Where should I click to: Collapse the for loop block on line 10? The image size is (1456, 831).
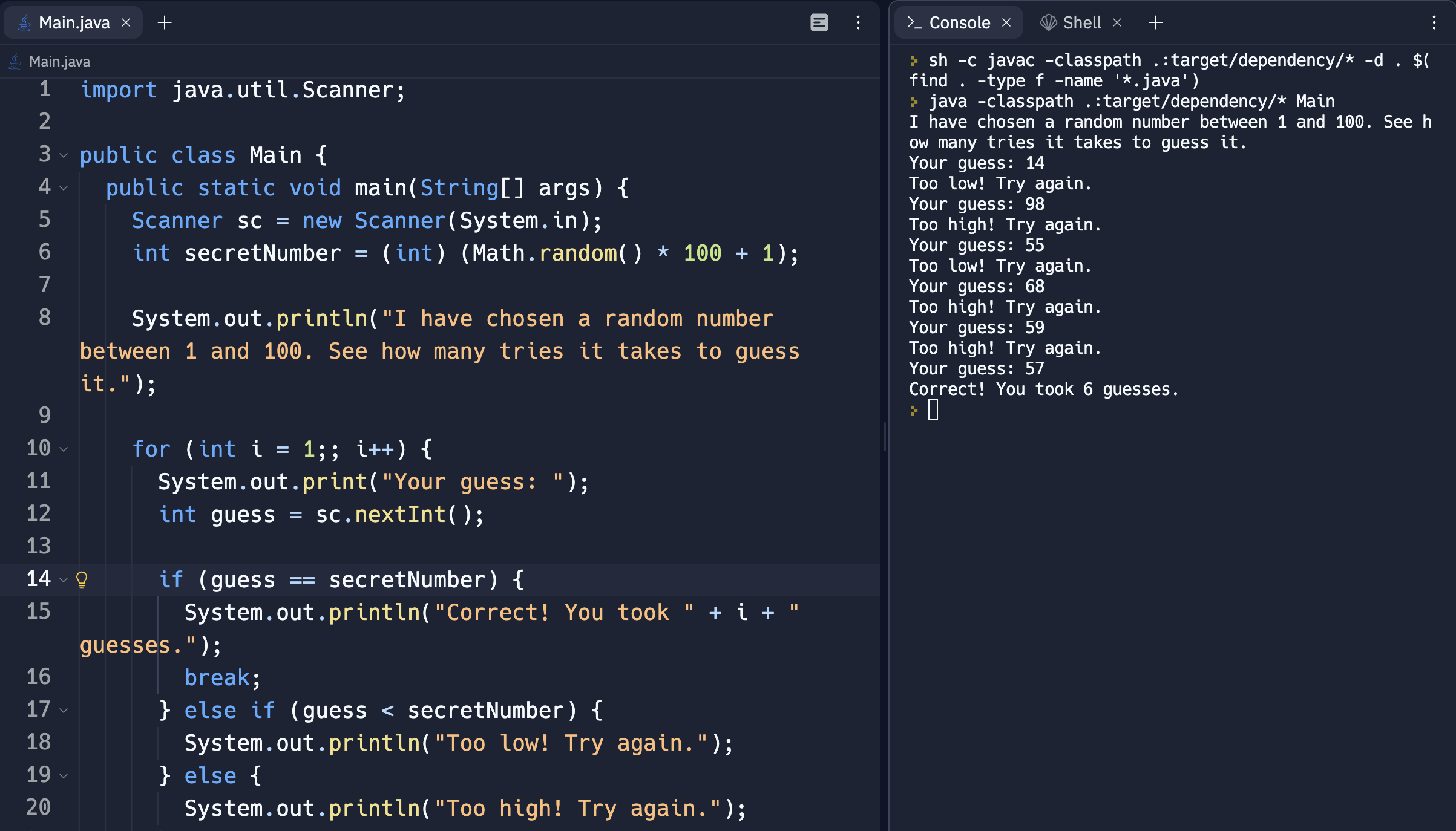(x=64, y=449)
